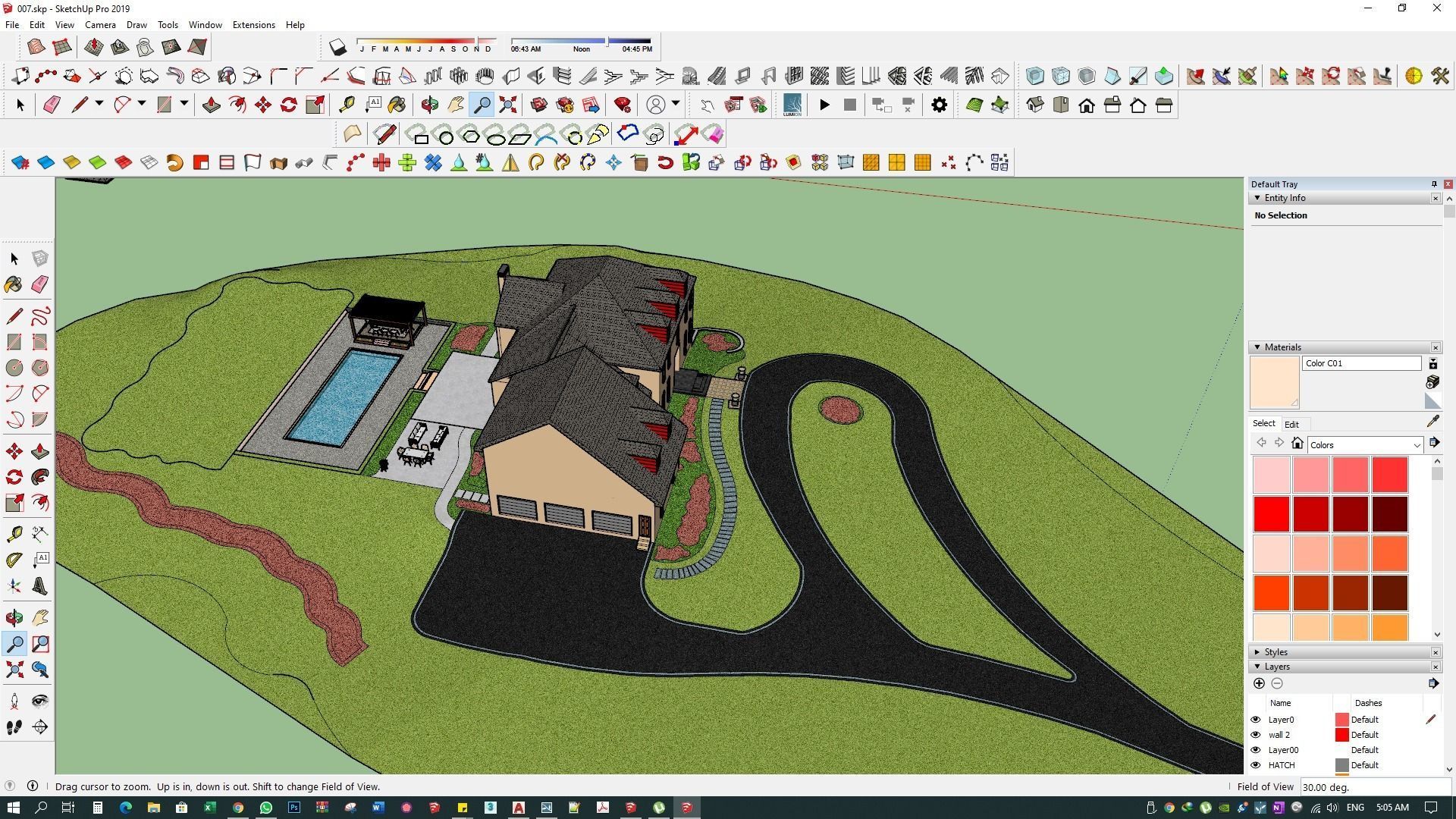The height and width of the screenshot is (819, 1456).
Task: Click the Create Material icon
Action: 1432,382
